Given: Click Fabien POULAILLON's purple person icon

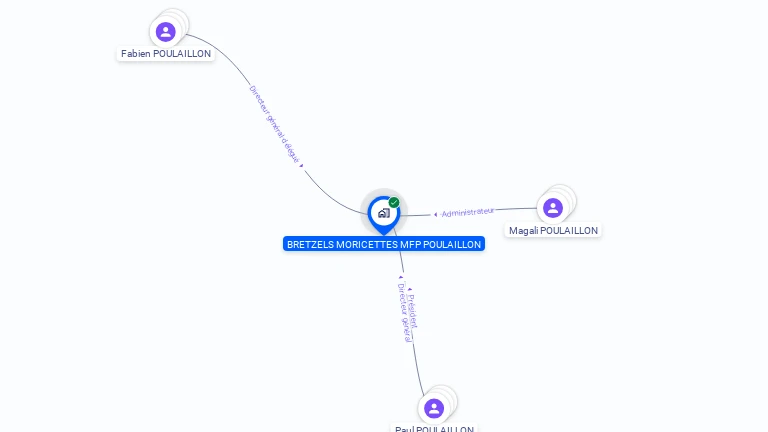Looking at the screenshot, I should coord(166,32).
